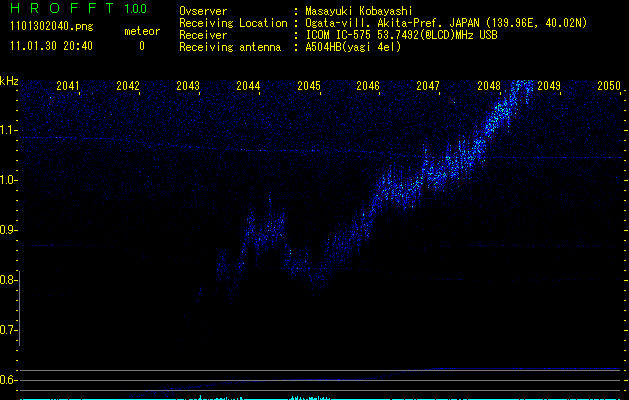The width and height of the screenshot is (629, 400).
Task: Click the Ogata-vill. Akita-Pref. JAPAN location text
Action: tap(446, 23)
